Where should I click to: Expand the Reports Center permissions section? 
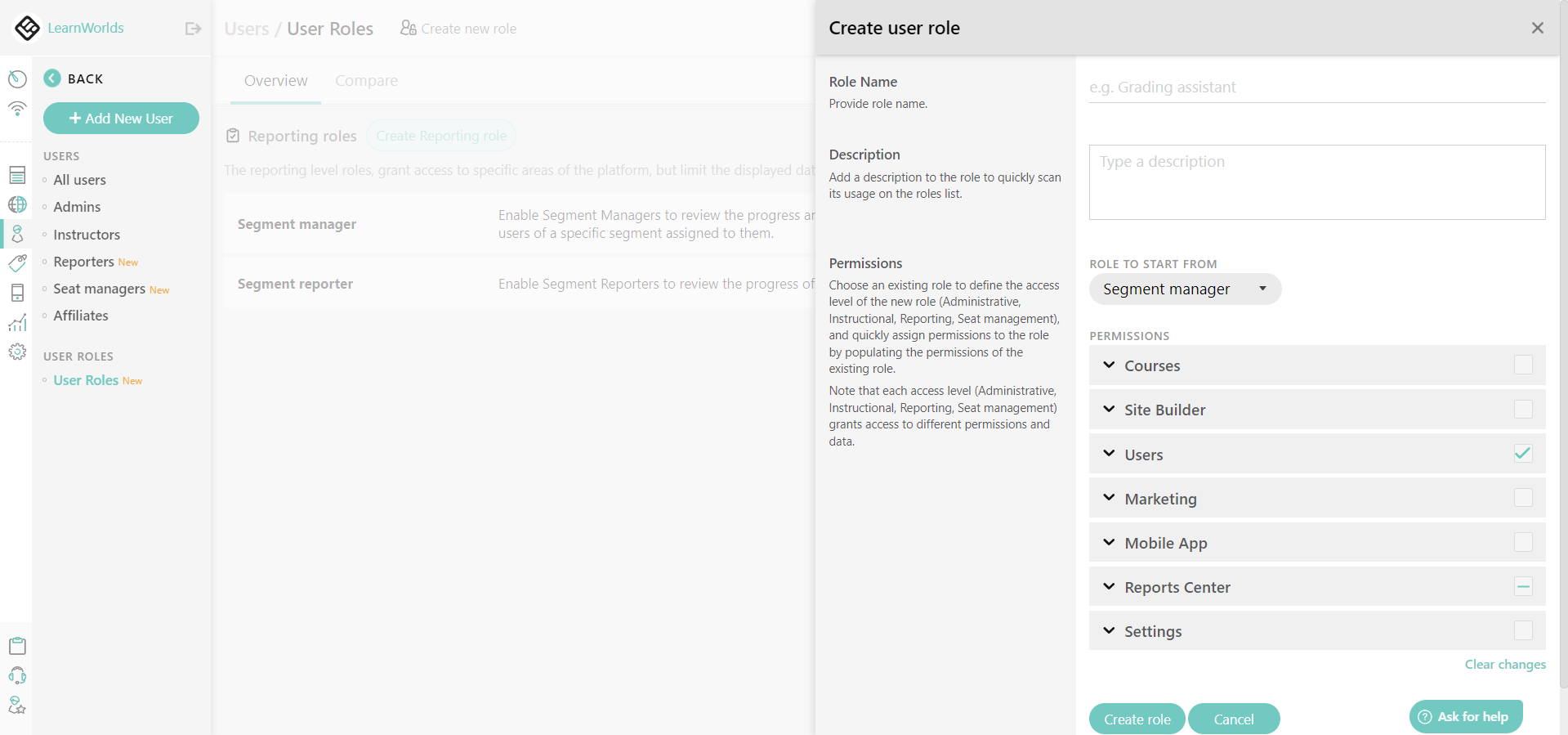click(1109, 586)
